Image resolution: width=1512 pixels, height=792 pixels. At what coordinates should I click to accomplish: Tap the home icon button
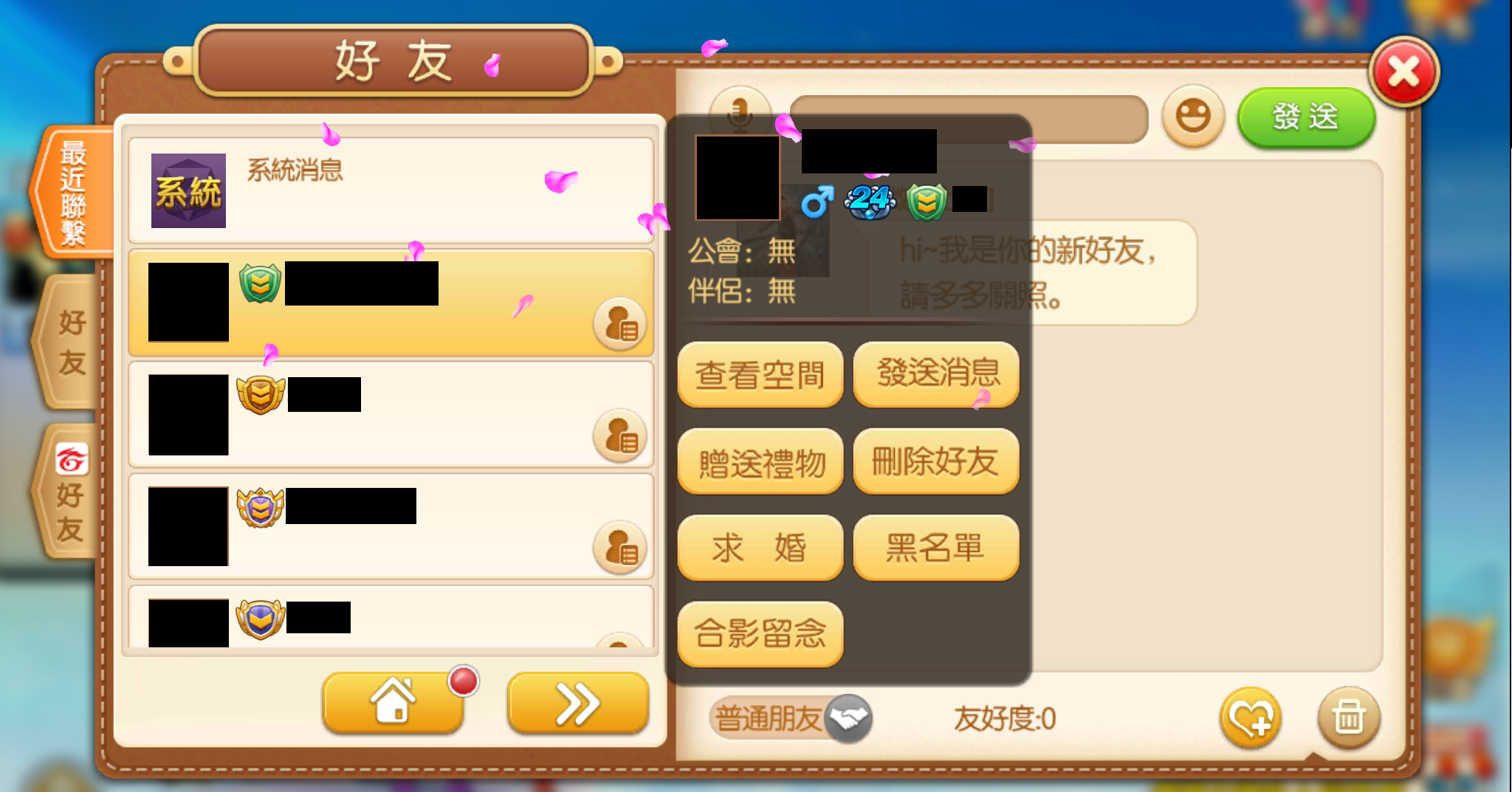(x=393, y=702)
